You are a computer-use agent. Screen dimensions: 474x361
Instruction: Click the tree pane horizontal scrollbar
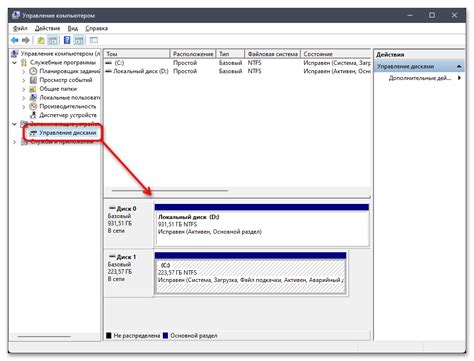click(44, 336)
